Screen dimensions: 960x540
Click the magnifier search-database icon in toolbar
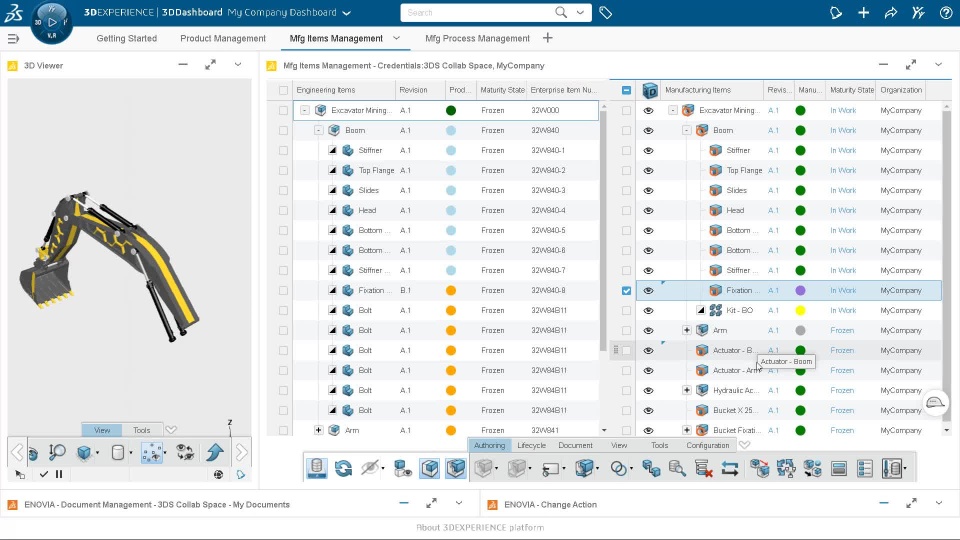677,468
